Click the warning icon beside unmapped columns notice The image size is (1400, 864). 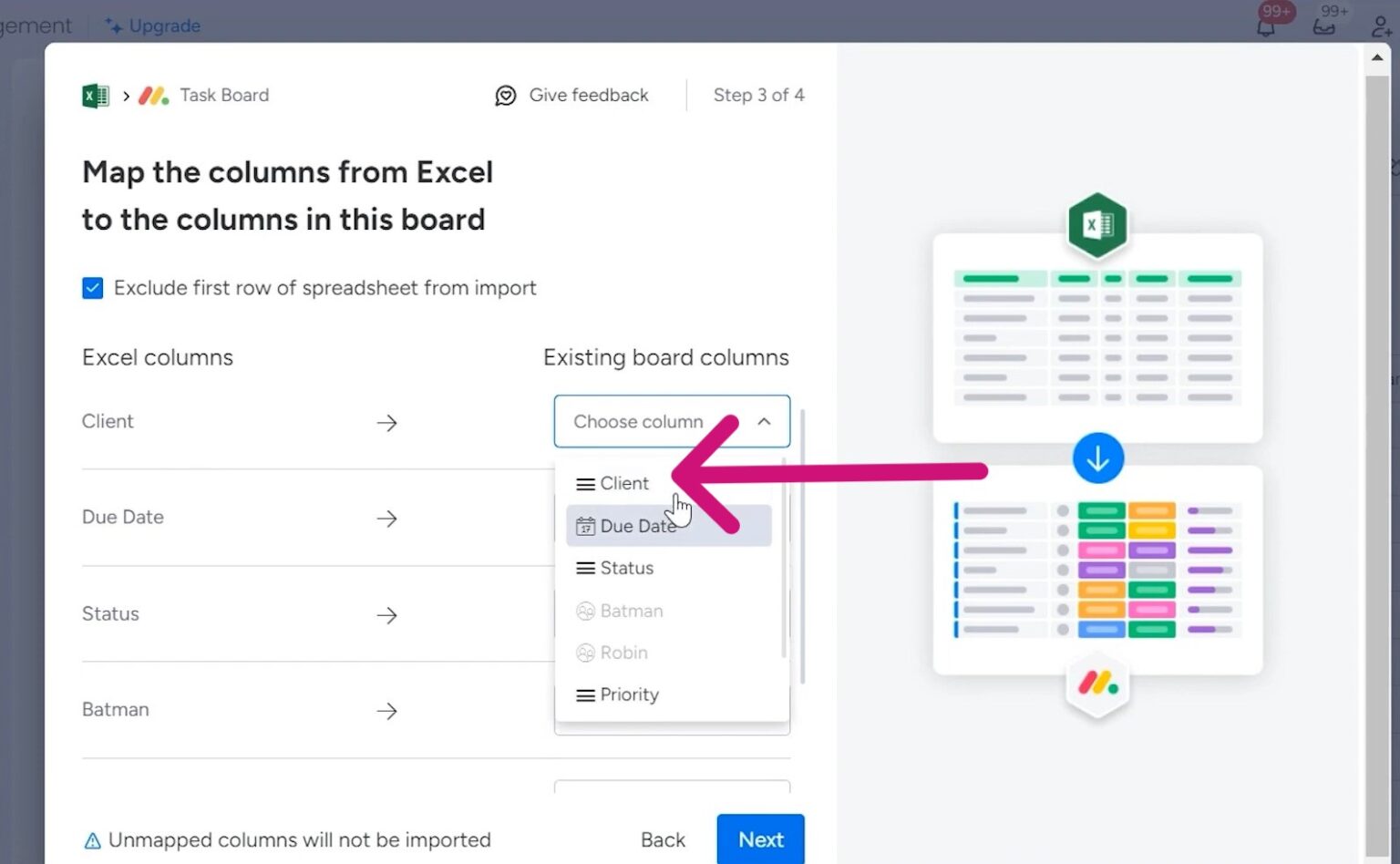(94, 840)
